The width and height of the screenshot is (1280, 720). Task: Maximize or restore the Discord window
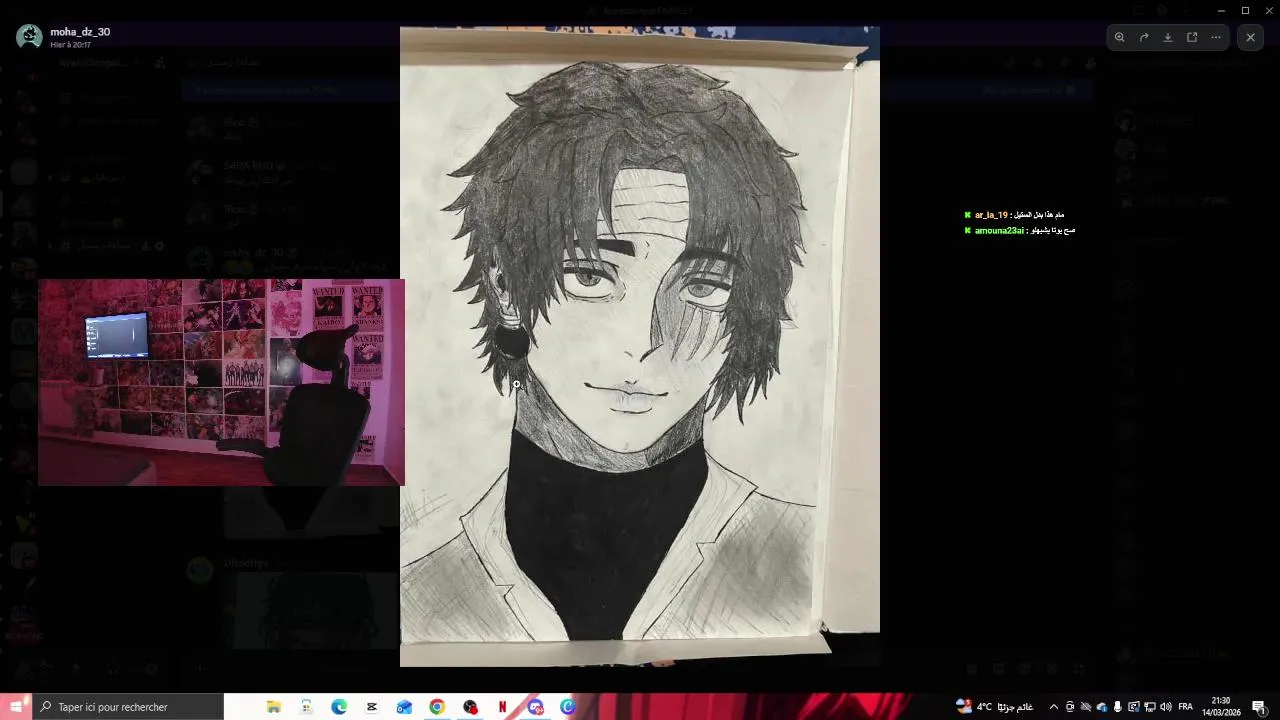coord(1245,10)
